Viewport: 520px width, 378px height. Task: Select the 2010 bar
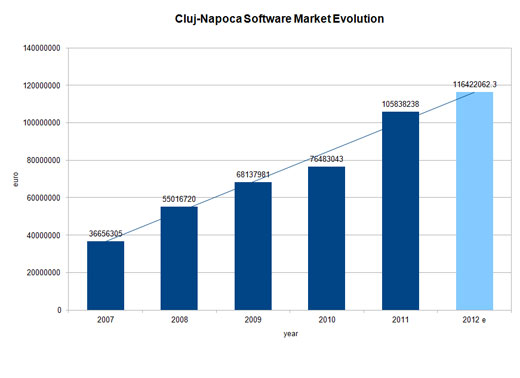[327, 238]
